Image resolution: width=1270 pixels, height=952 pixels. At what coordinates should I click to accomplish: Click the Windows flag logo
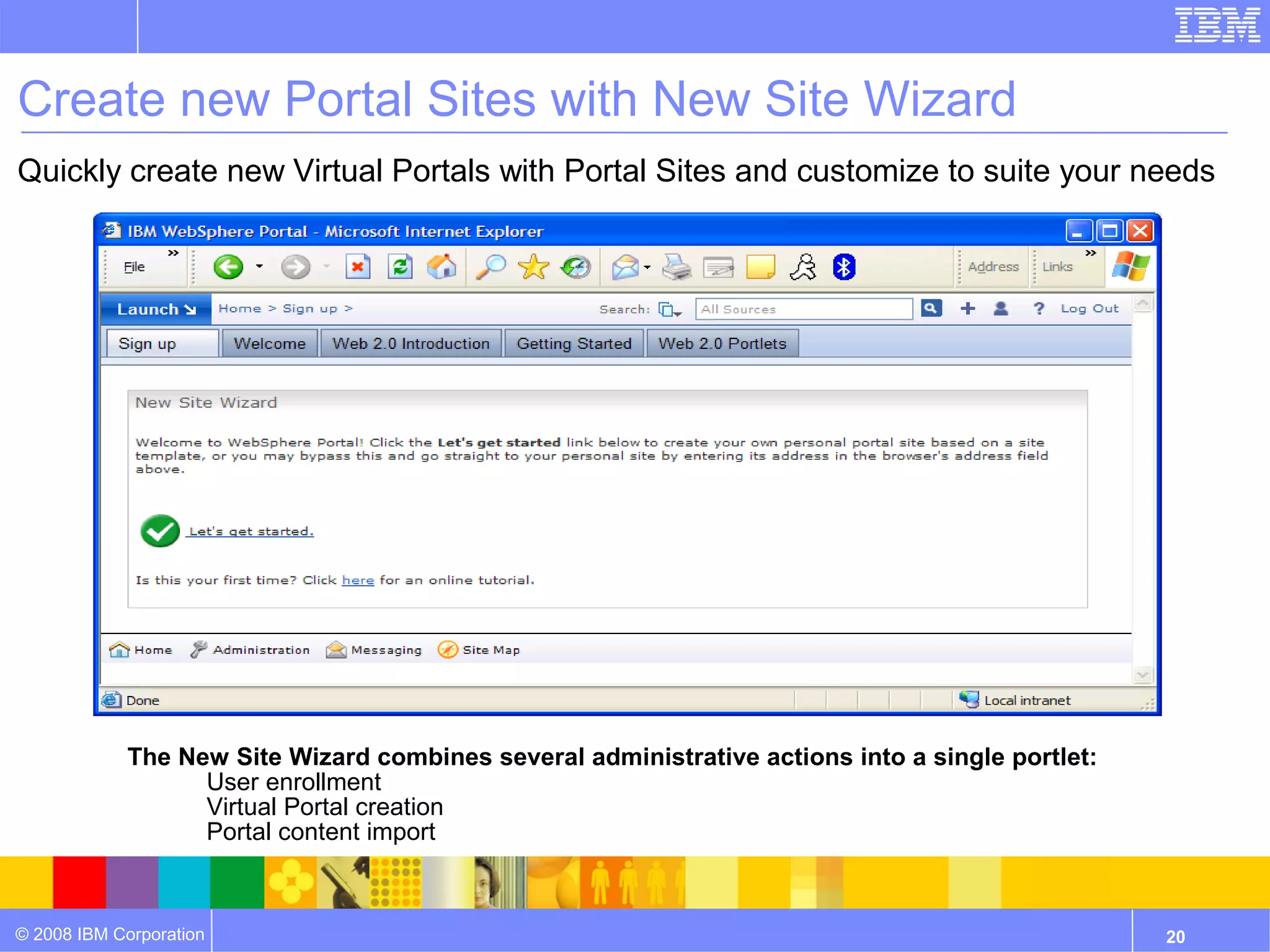click(1131, 267)
